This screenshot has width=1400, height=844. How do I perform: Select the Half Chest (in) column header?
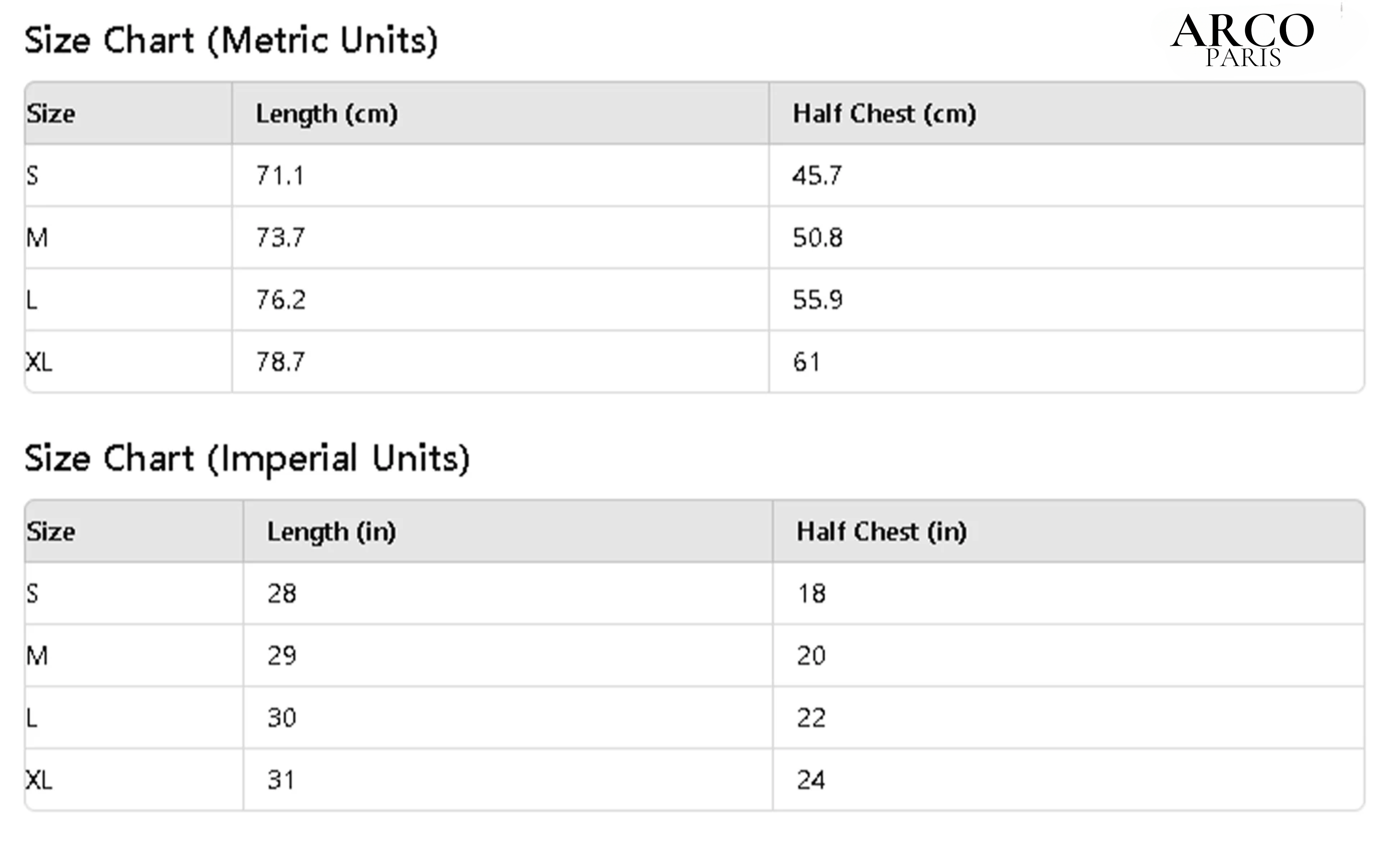coord(881,532)
